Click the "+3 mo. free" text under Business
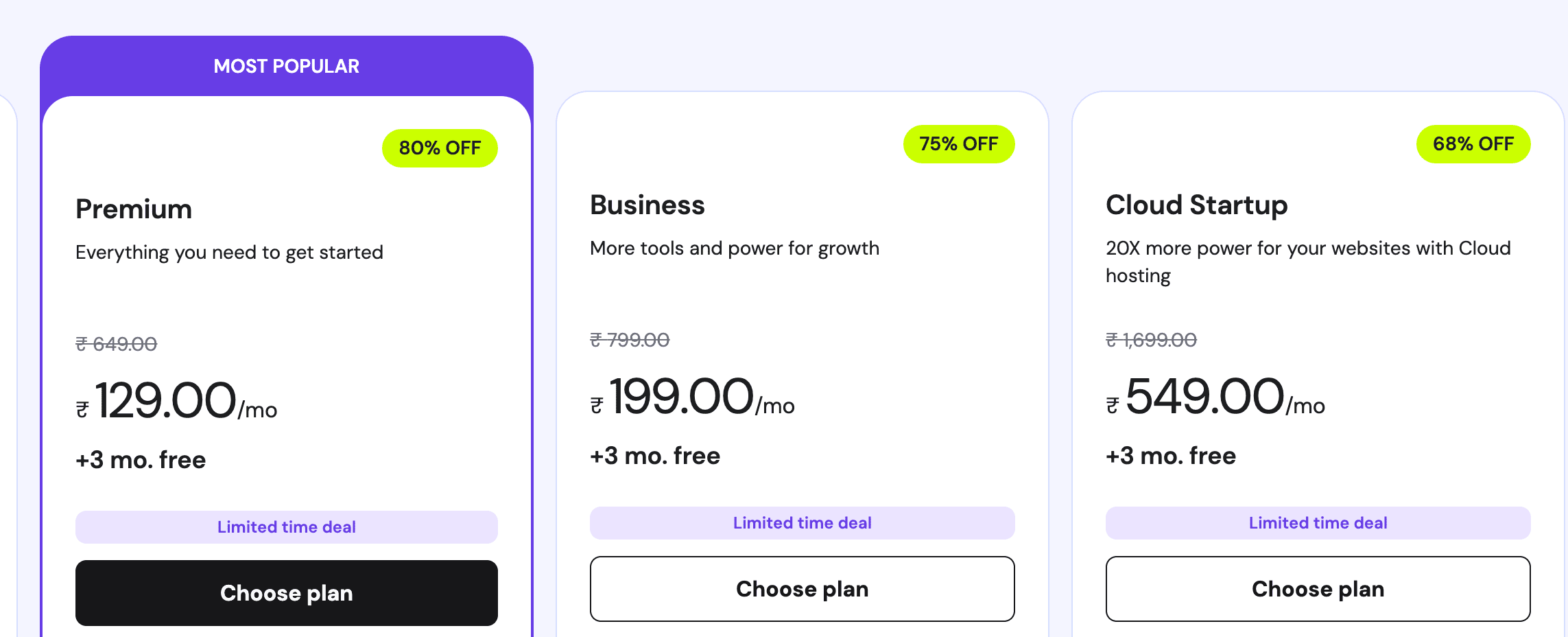The image size is (1568, 637). point(655,455)
